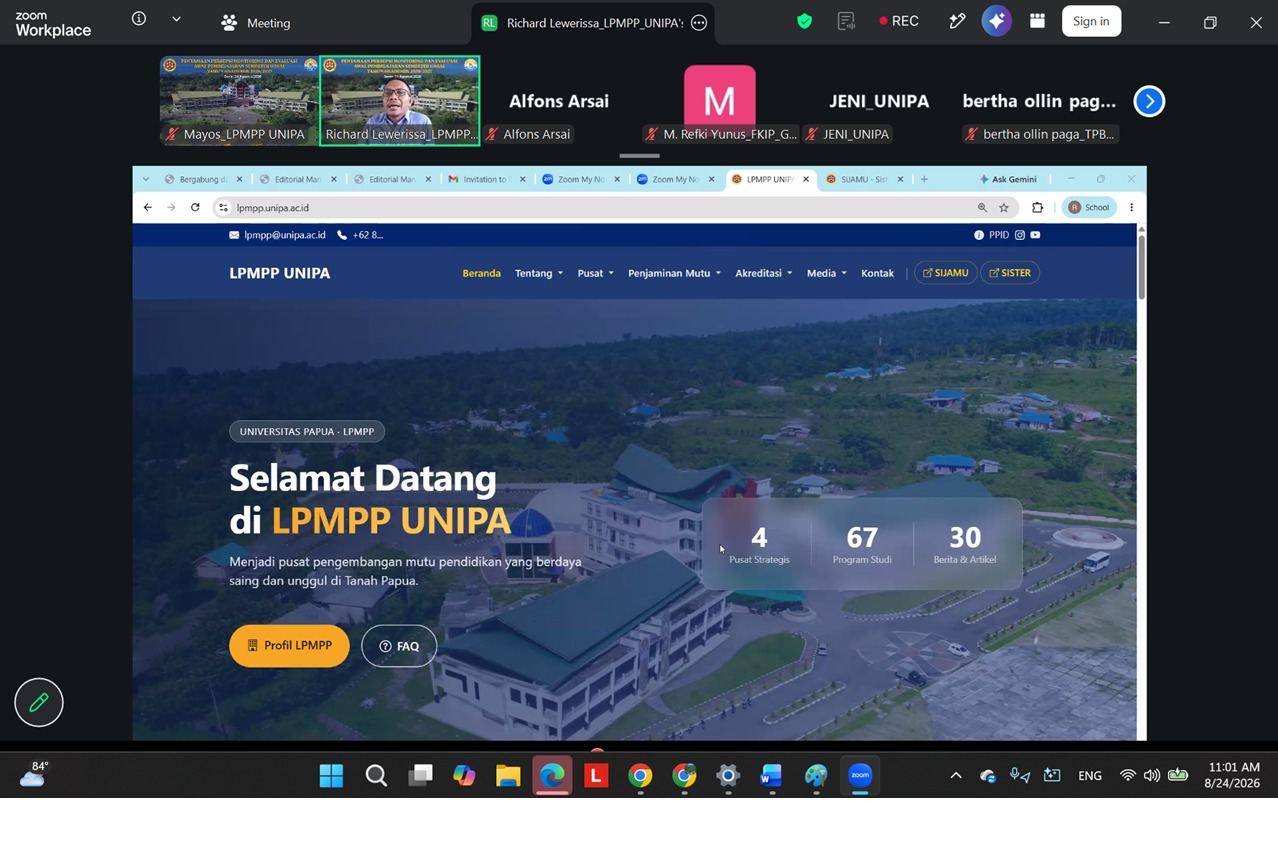Bookmark this page with star icon
The image size is (1278, 859).
(x=1004, y=208)
